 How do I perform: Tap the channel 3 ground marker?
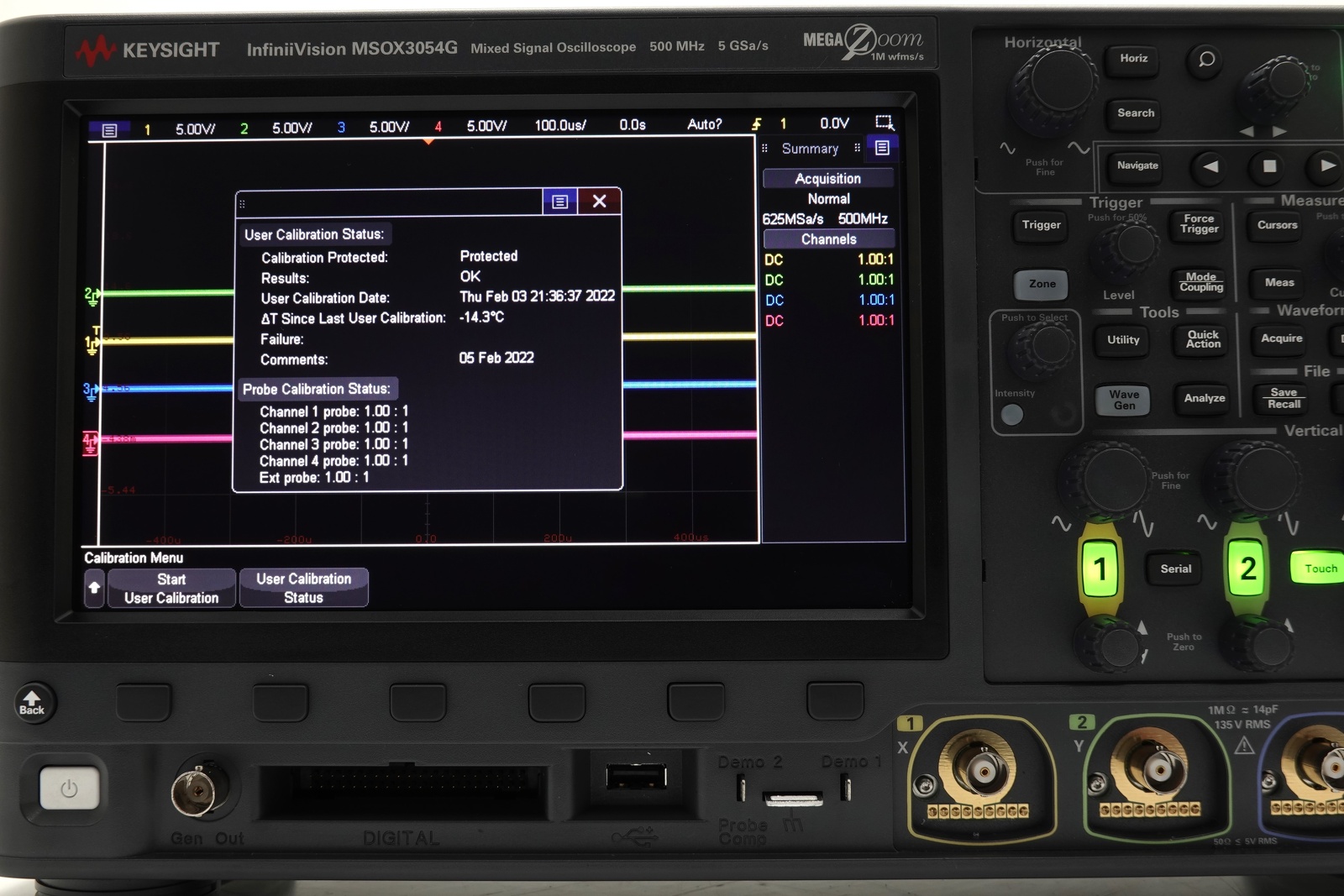[90, 390]
